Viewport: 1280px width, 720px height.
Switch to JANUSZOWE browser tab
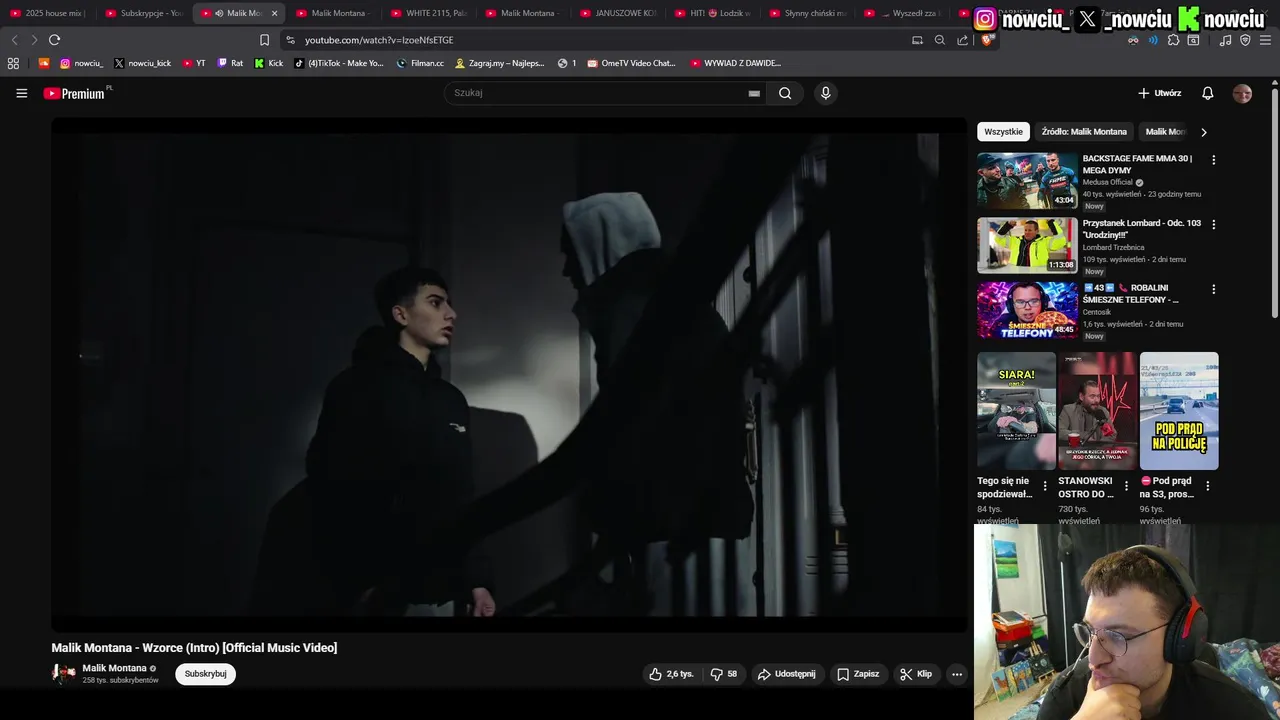(x=618, y=13)
